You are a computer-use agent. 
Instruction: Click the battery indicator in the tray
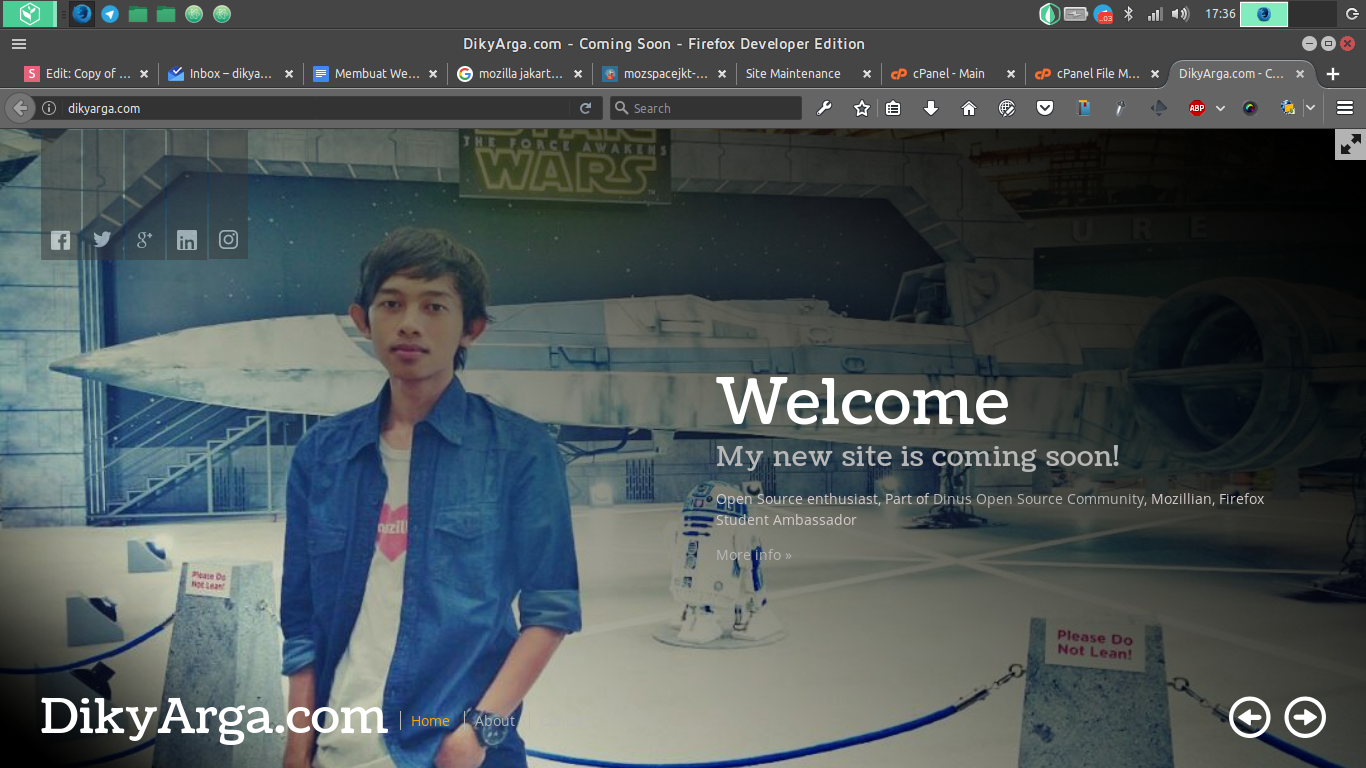pyautogui.click(x=1076, y=14)
